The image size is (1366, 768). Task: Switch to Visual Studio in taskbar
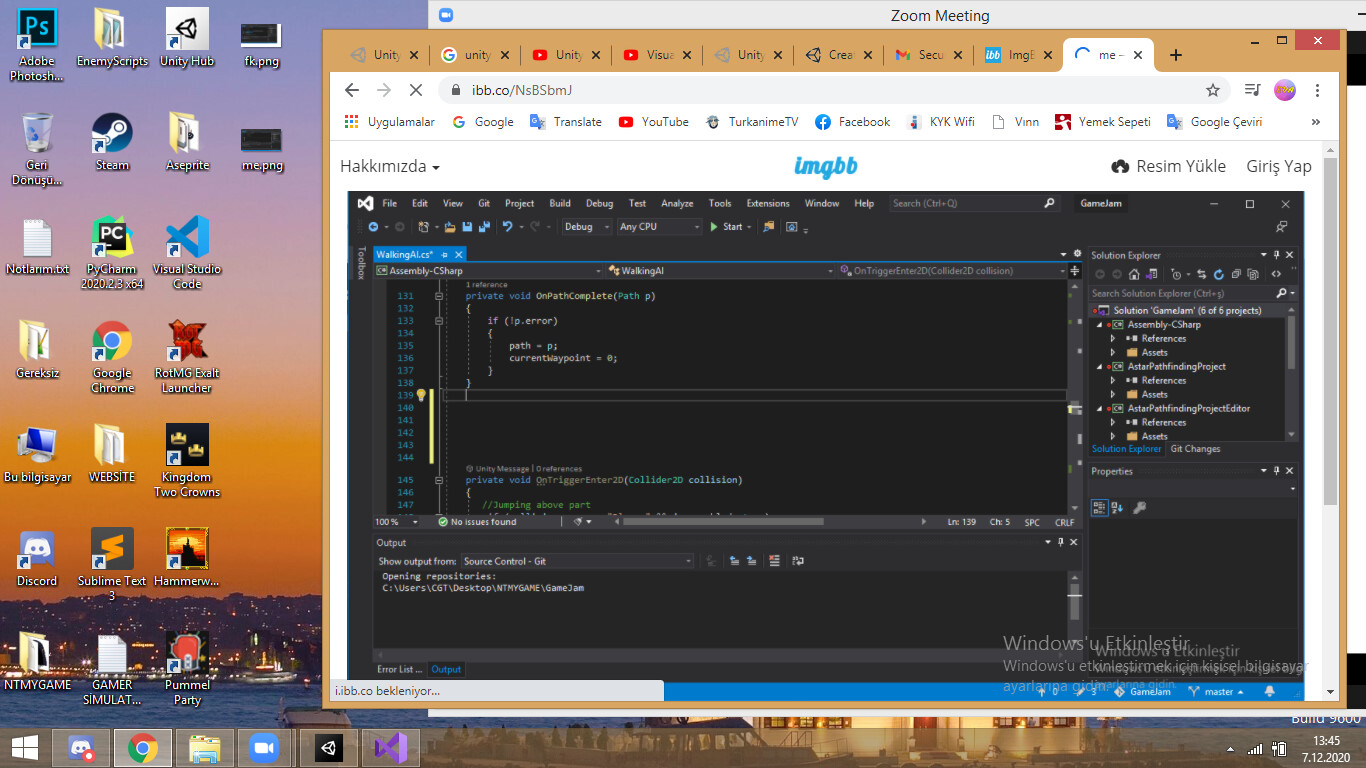tap(390, 748)
